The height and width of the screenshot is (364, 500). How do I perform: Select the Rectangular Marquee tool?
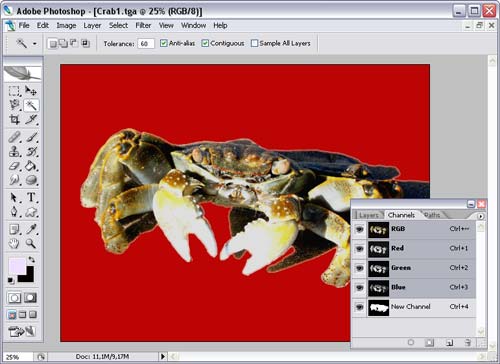tap(14, 91)
